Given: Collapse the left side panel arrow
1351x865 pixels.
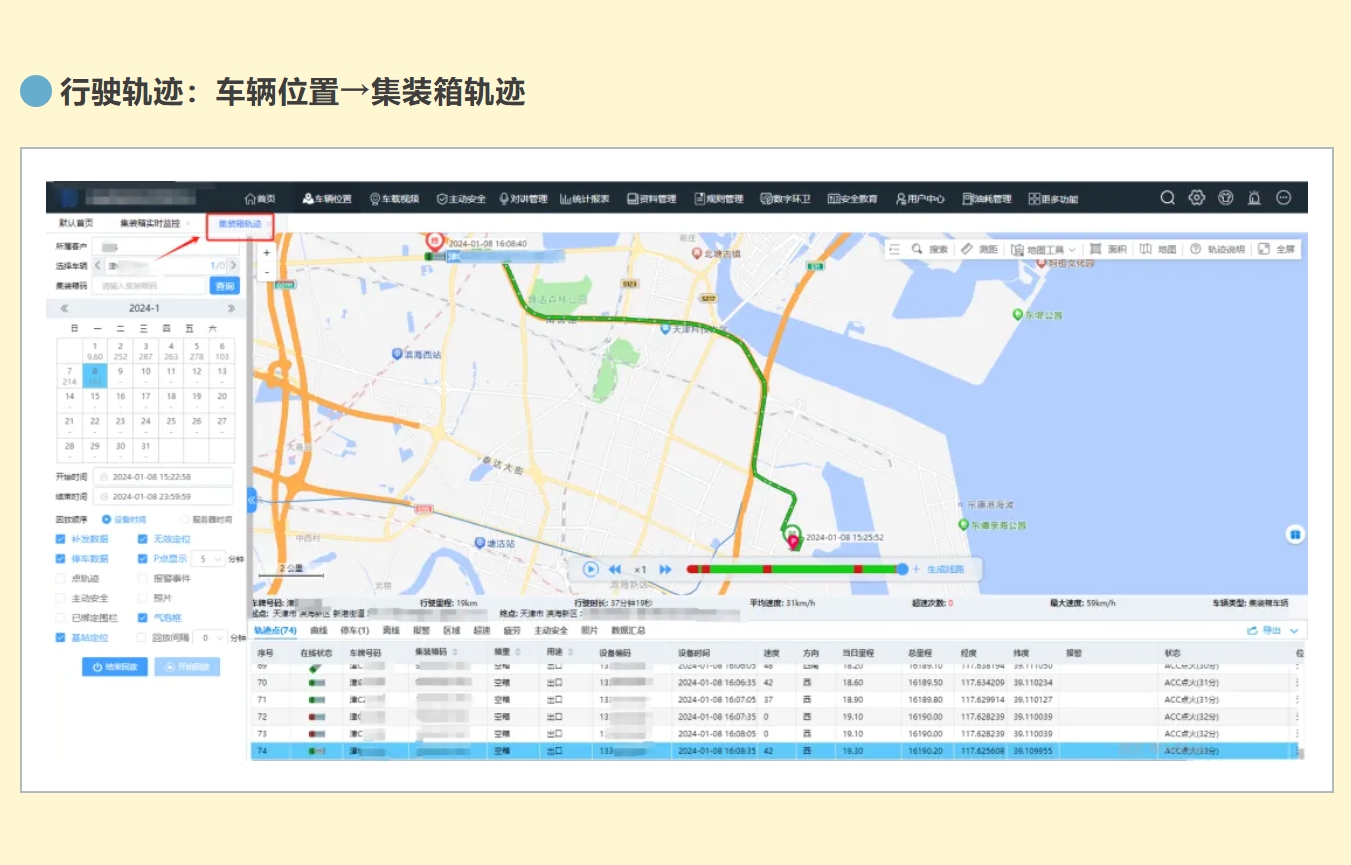Looking at the screenshot, I should pyautogui.click(x=252, y=496).
